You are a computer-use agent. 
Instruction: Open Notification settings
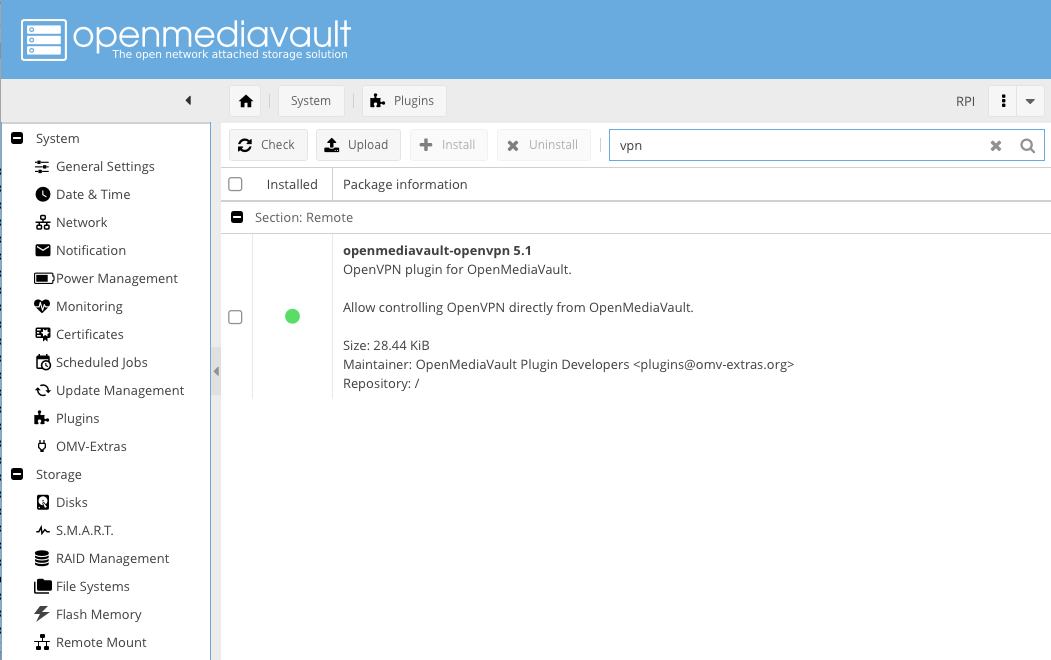click(x=91, y=251)
